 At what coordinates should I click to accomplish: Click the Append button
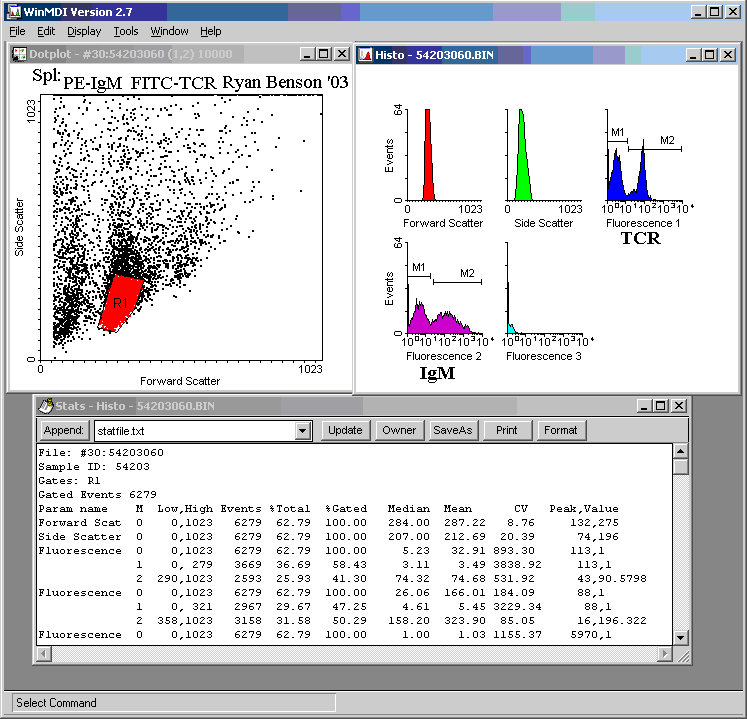coord(63,430)
